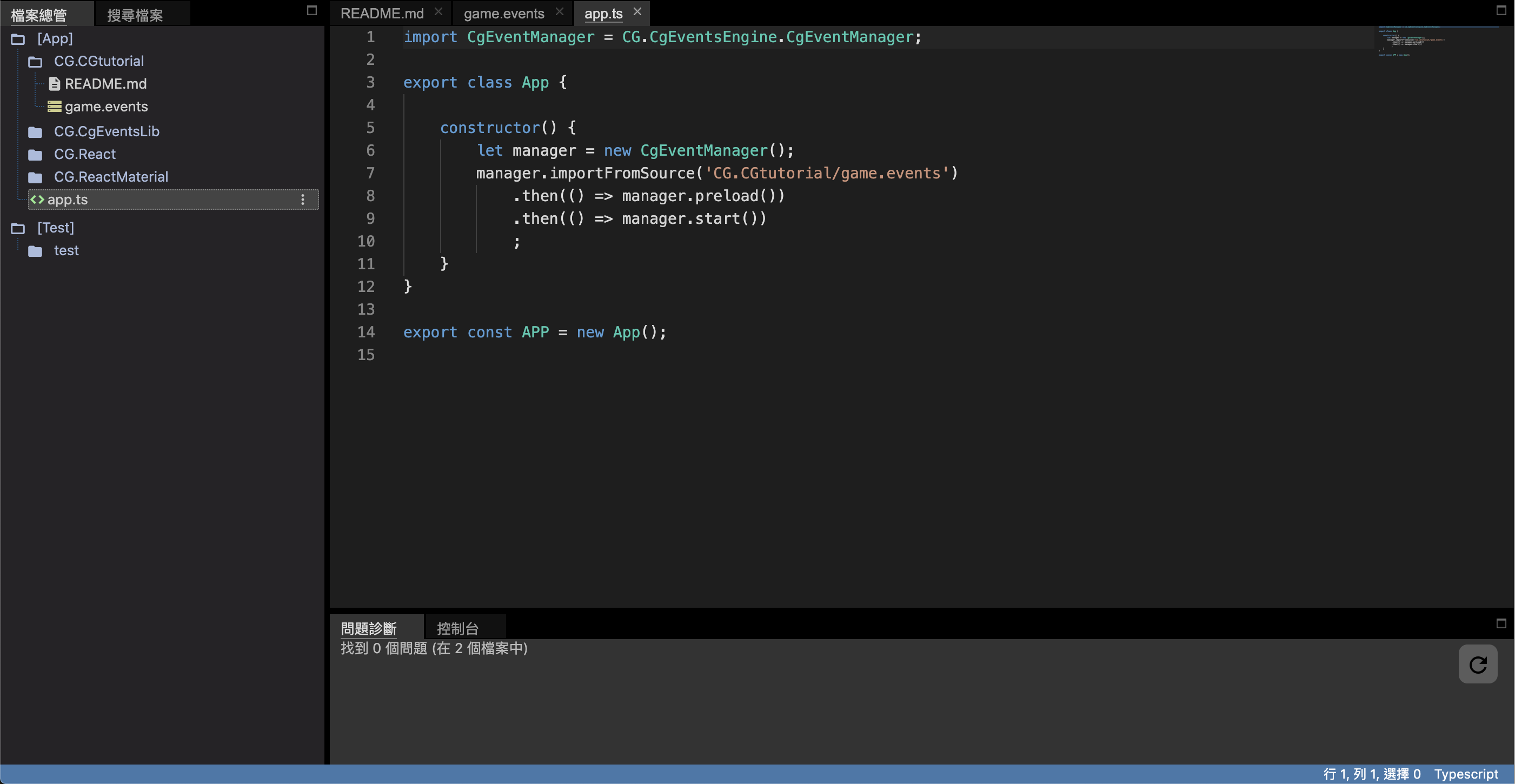Open README.md in the file tree

click(105, 84)
